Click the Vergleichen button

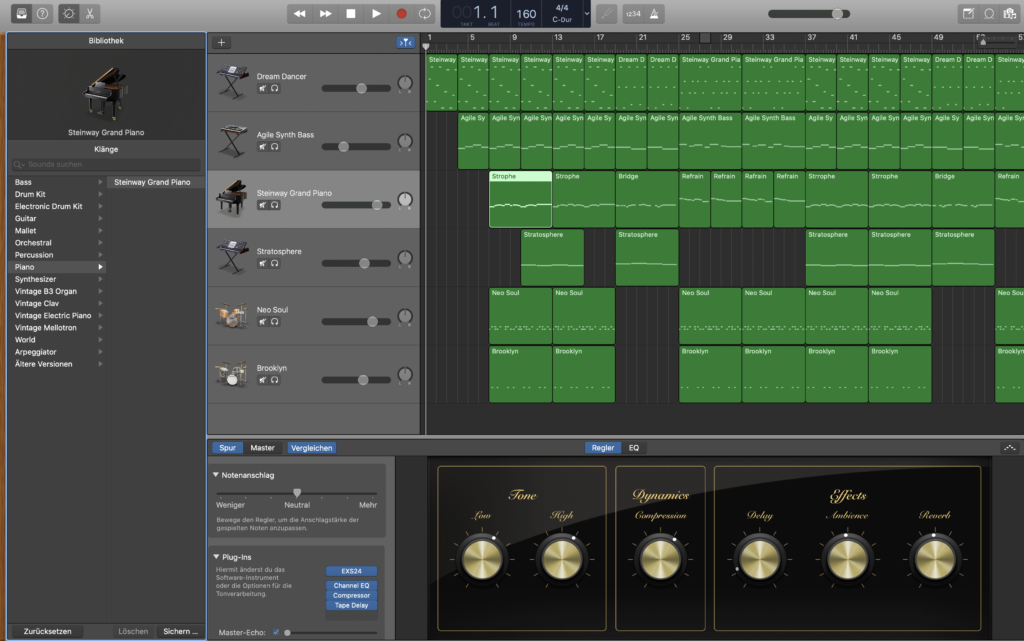[311, 448]
